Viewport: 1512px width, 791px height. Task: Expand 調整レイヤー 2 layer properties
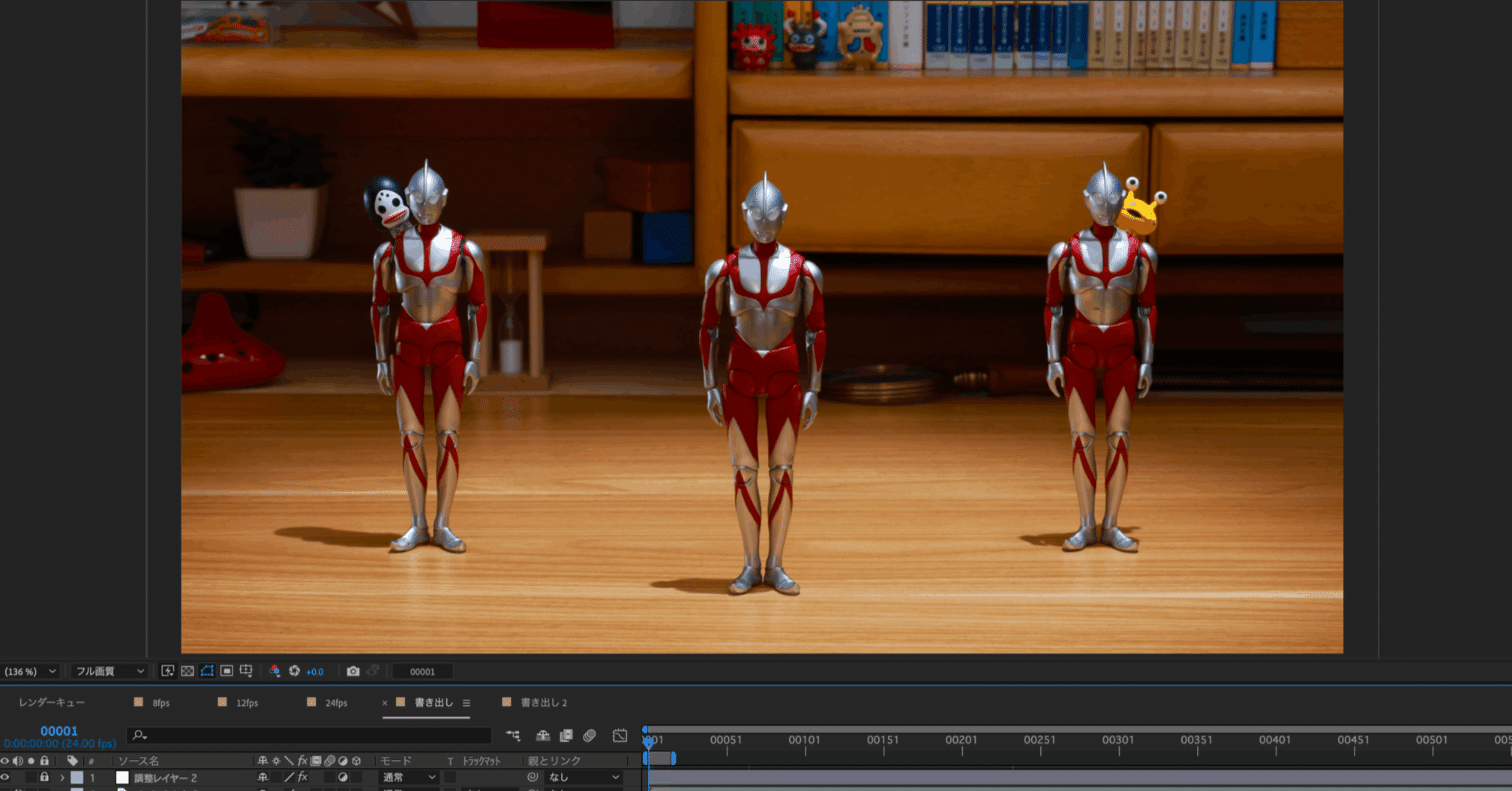pos(62,777)
